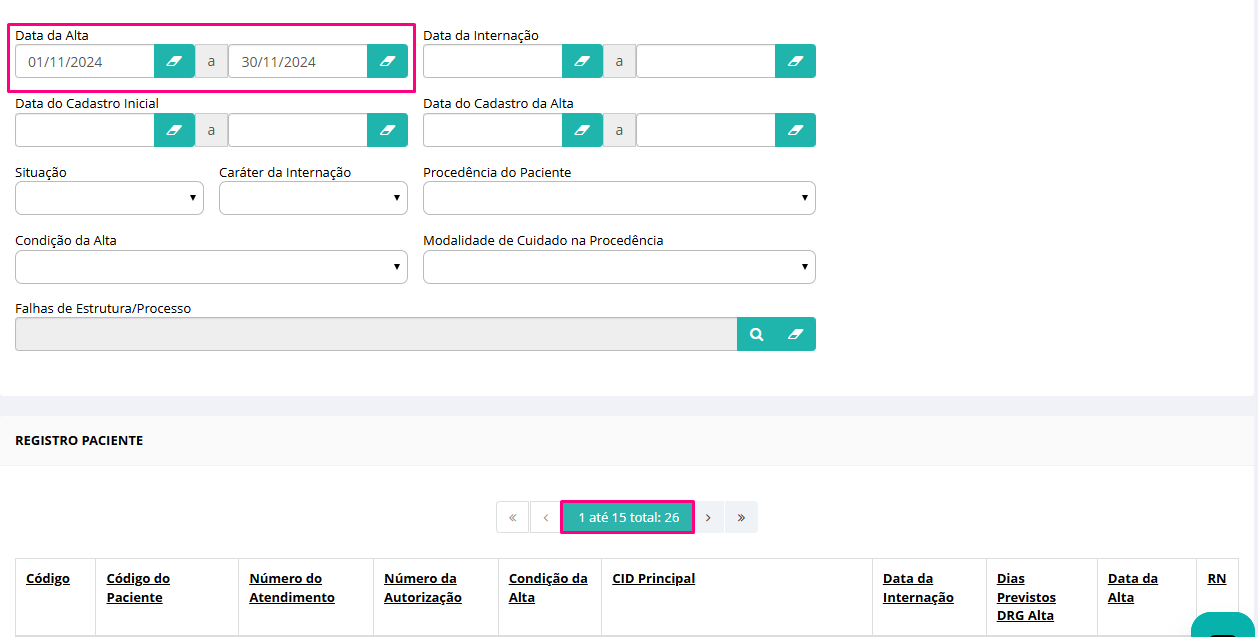
Task: Clear the Falhas de Estrutura/Processo field
Action: click(x=796, y=334)
